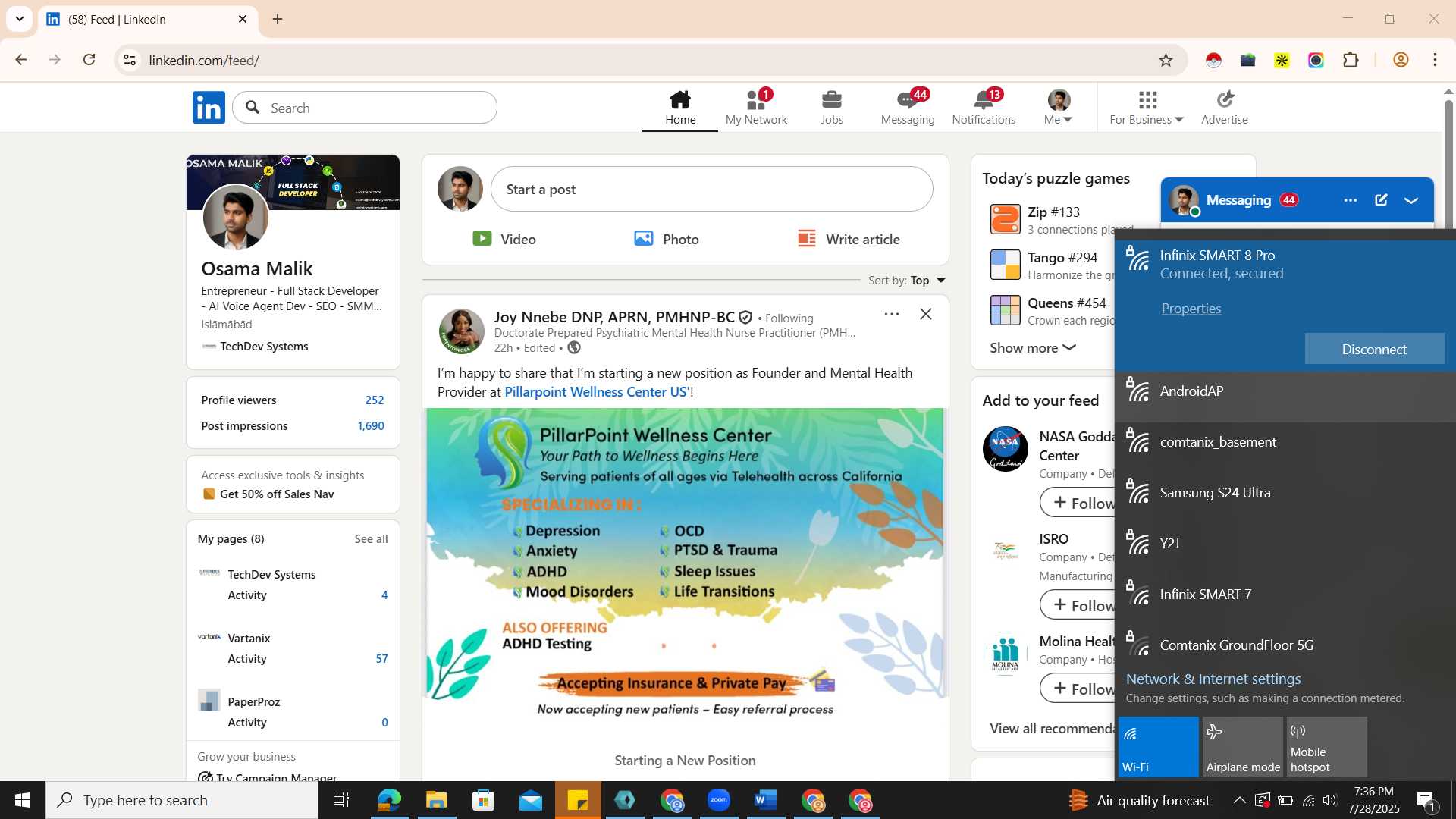Open Vartanix page

(x=249, y=639)
